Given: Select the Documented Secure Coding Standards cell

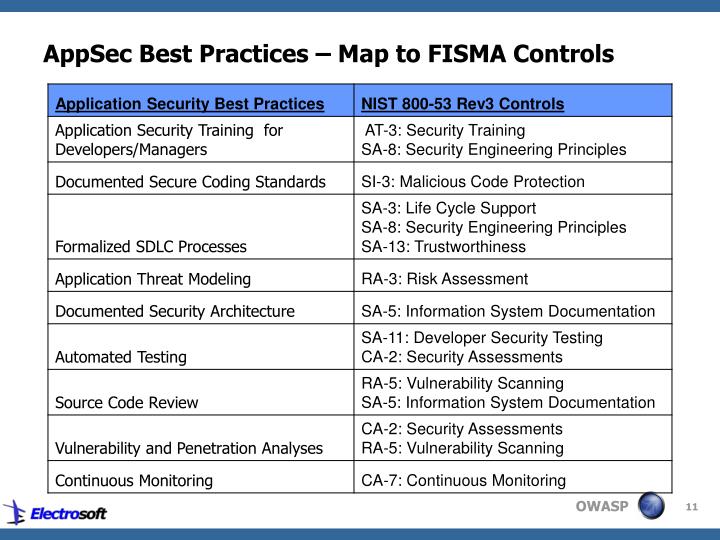Looking at the screenshot, I should pos(201,178).
